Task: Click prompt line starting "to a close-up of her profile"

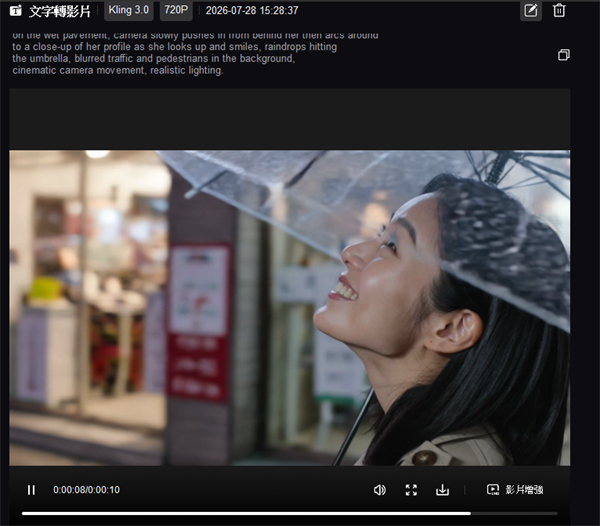Action: click(x=174, y=47)
